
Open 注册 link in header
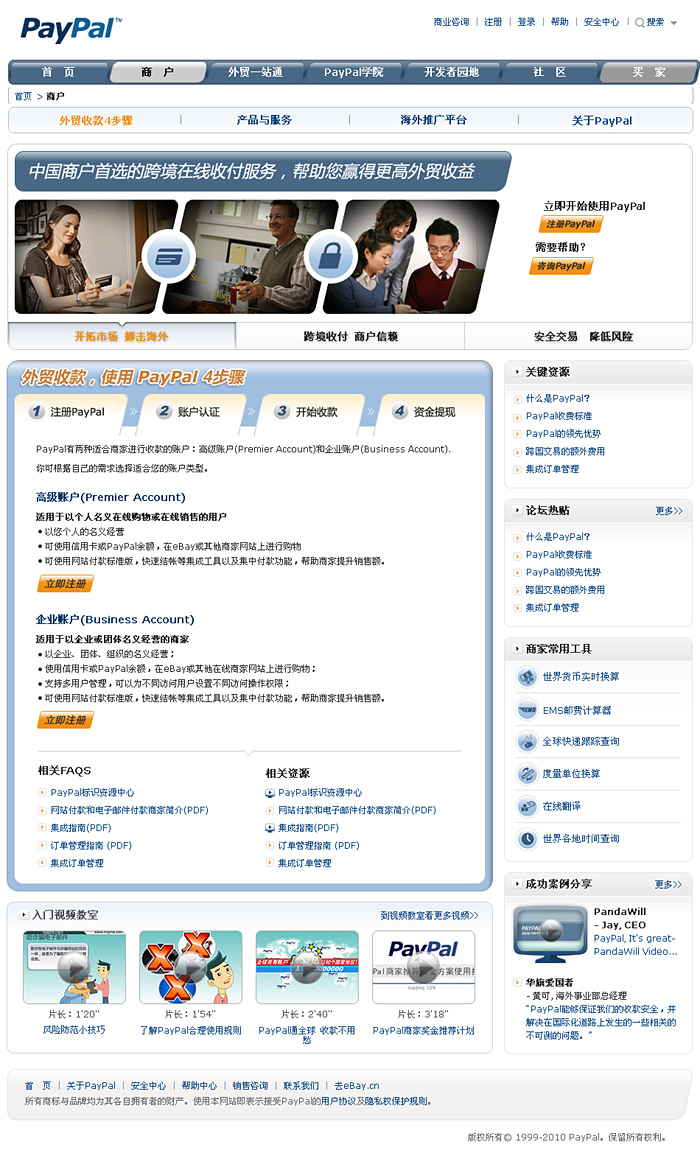493,22
